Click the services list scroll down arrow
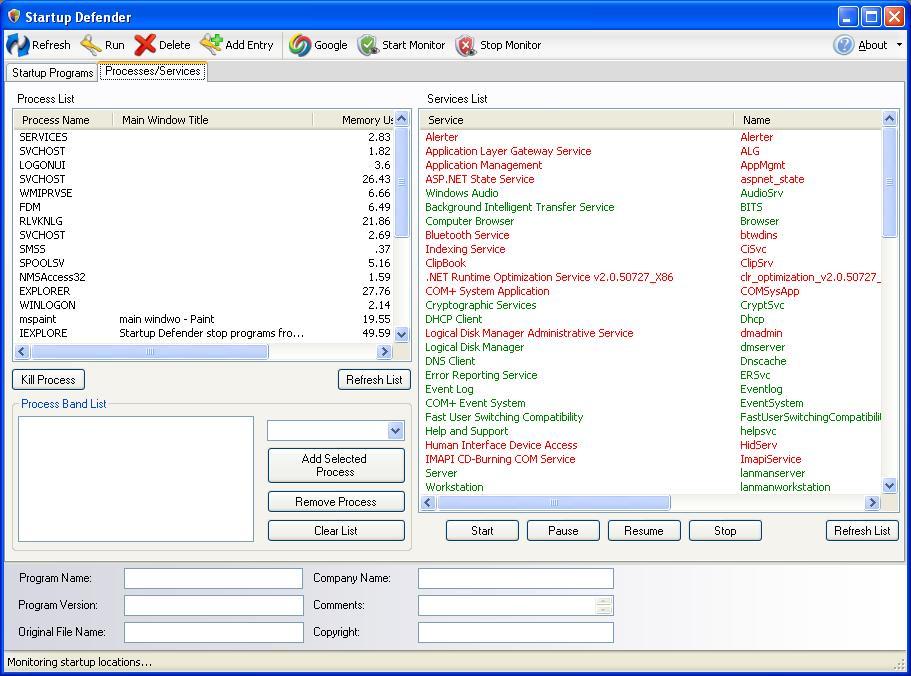 (x=890, y=486)
